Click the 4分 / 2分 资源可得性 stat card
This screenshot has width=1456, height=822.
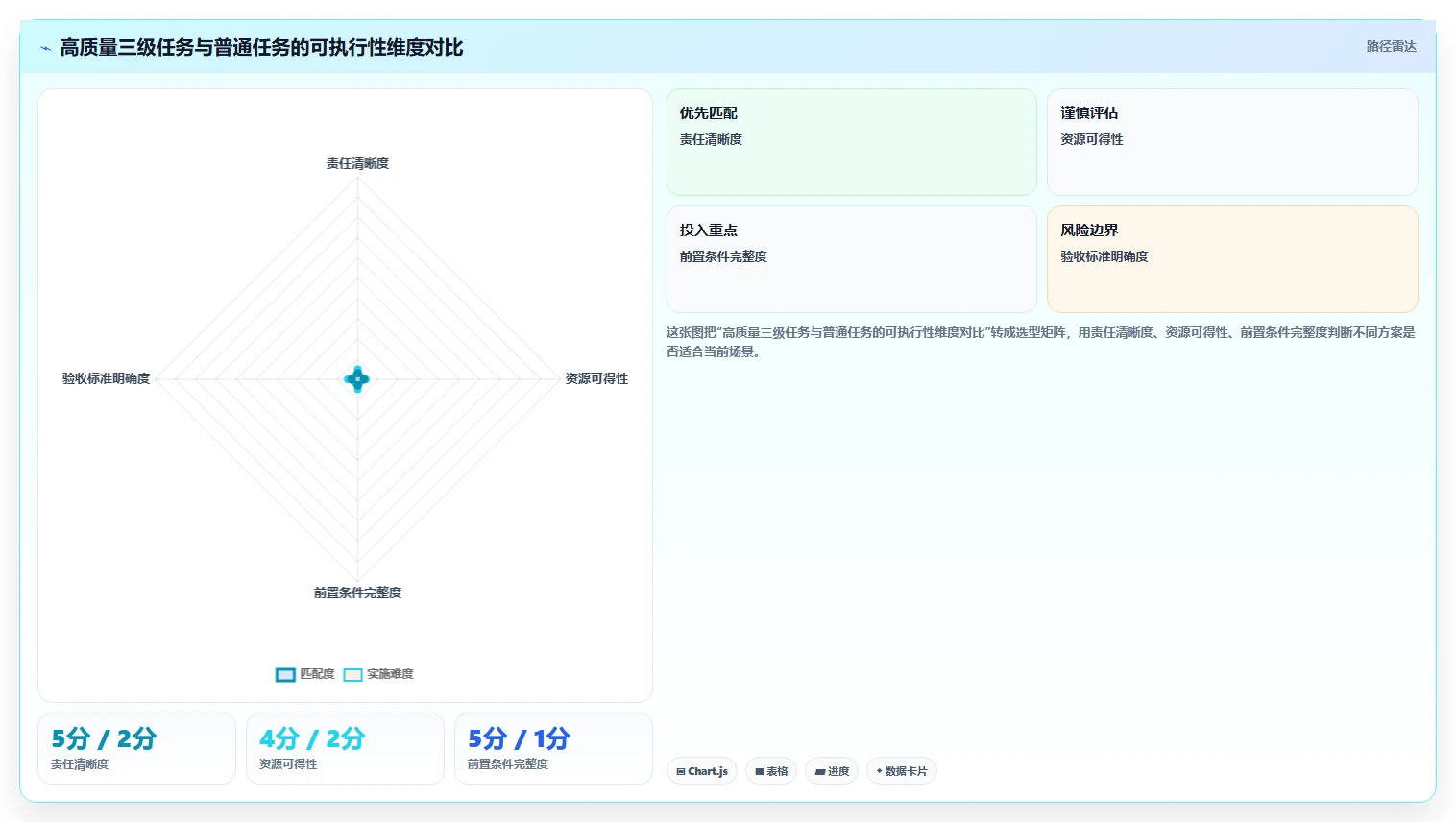click(345, 748)
